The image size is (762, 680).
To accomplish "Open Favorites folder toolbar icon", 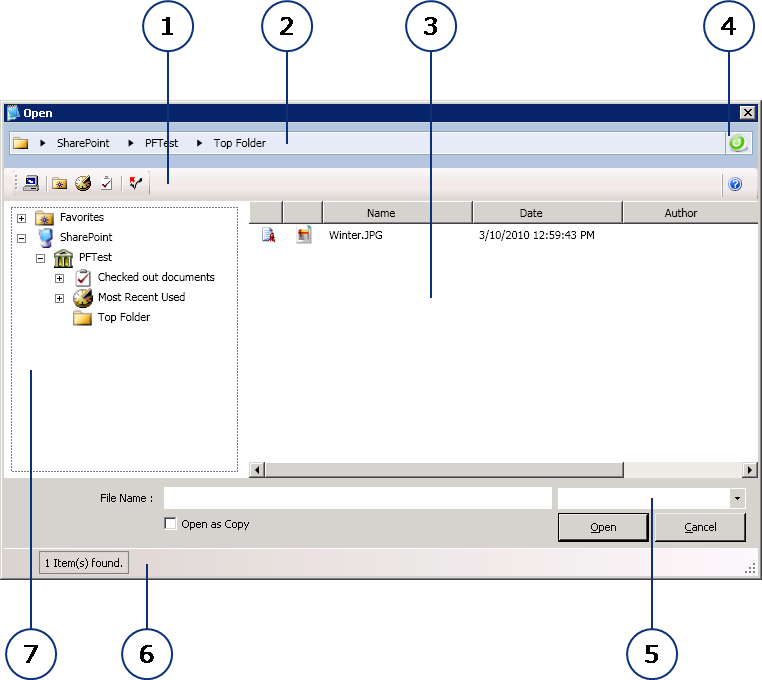I will pos(59,184).
